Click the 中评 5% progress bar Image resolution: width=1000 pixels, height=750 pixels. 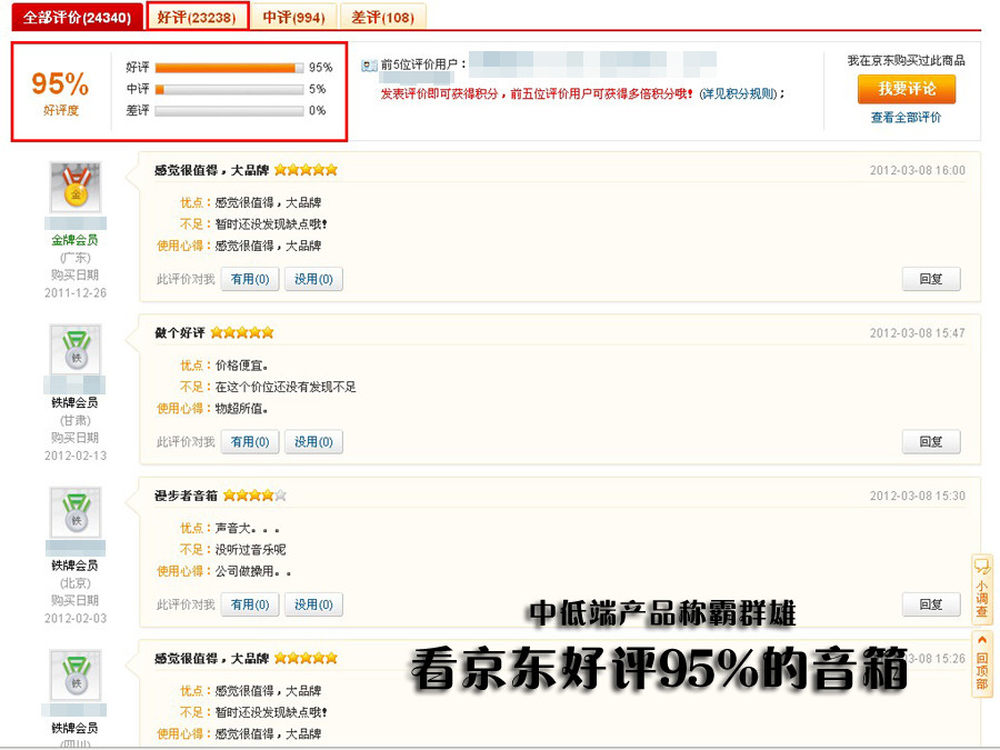(230, 89)
